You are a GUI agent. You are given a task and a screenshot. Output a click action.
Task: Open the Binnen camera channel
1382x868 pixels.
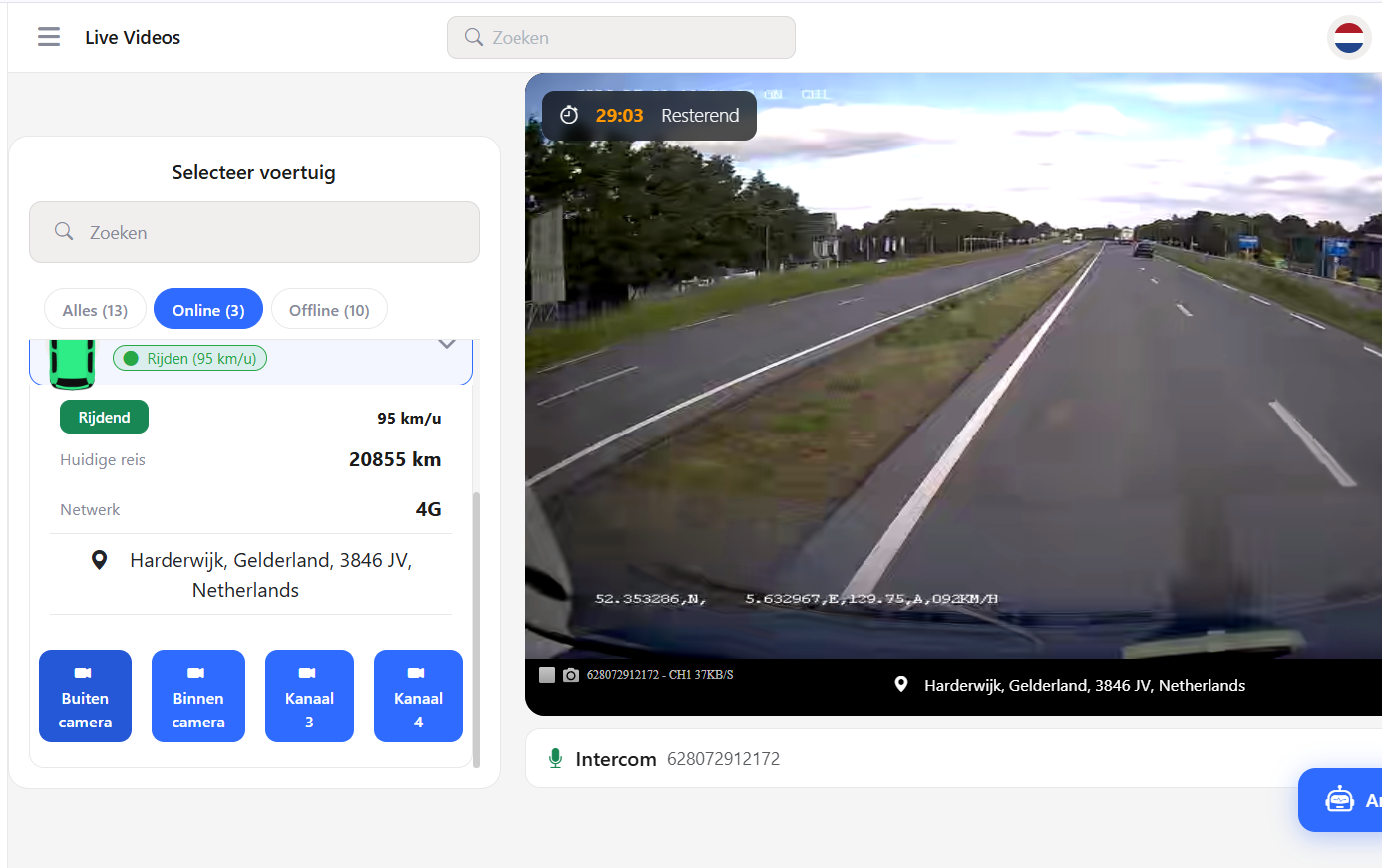198,696
